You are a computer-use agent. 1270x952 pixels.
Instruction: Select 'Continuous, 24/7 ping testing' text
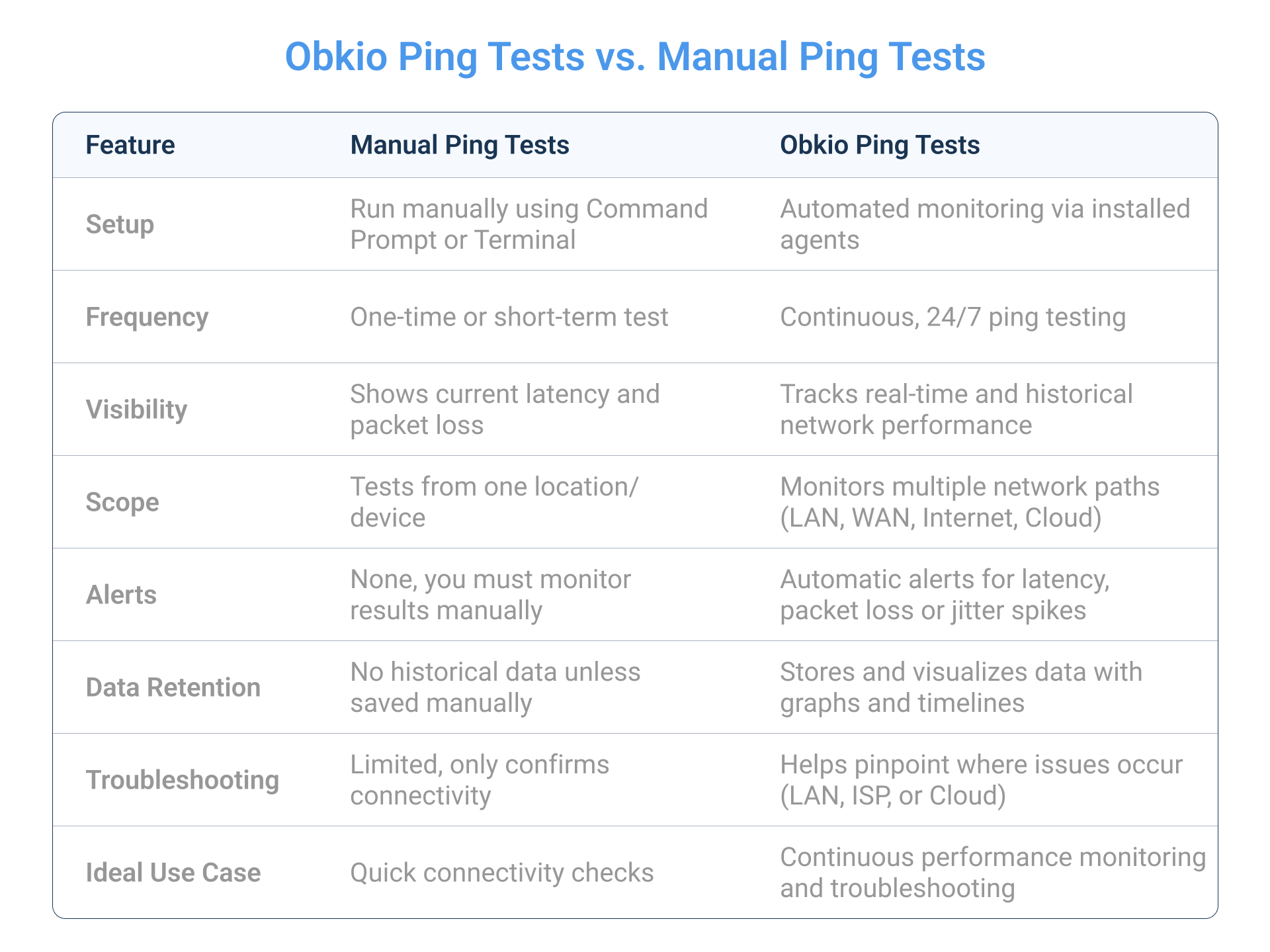[x=952, y=317]
